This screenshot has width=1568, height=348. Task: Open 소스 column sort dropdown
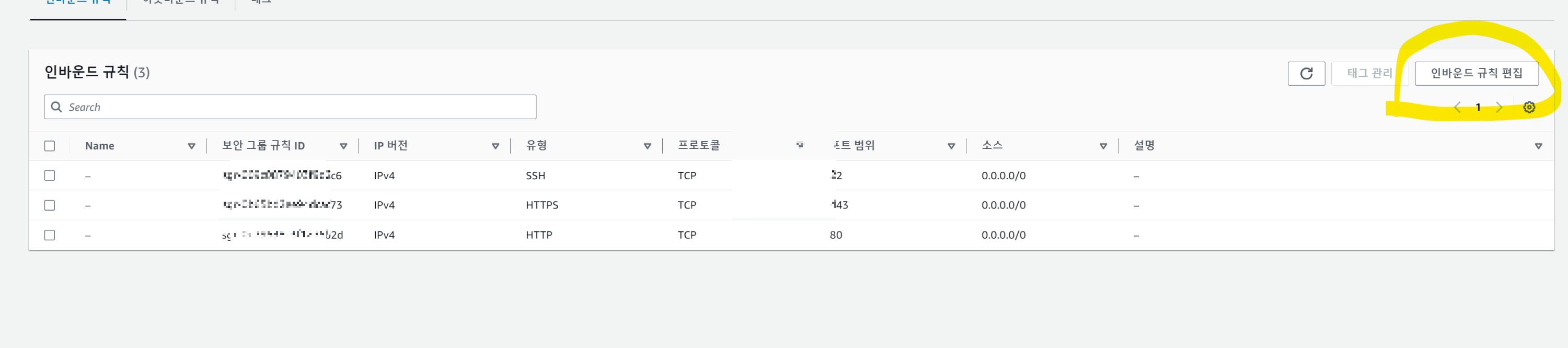(x=1103, y=146)
